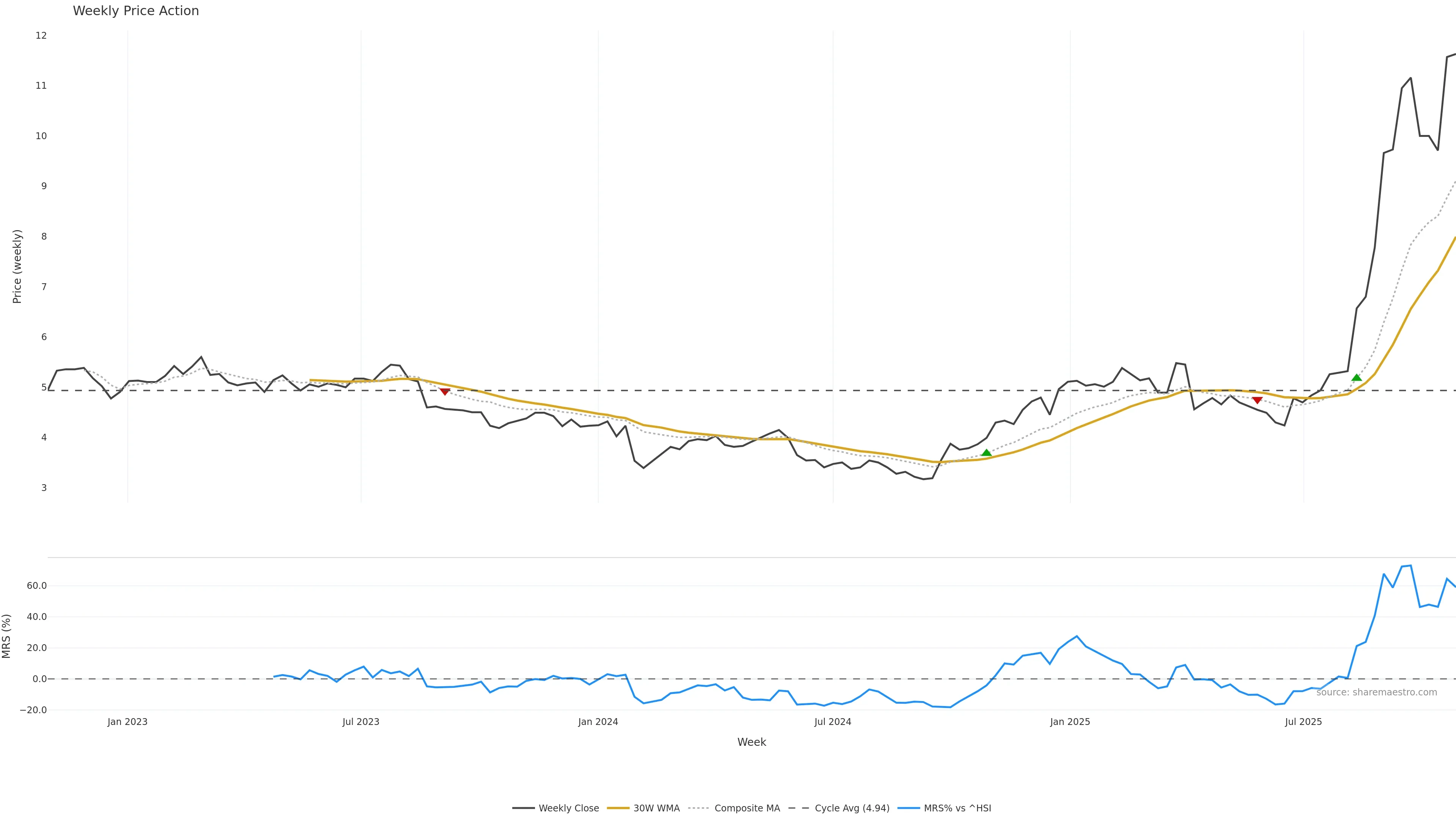This screenshot has width=1456, height=819.
Task: Toggle the Composite MA legend label
Action: (x=747, y=808)
